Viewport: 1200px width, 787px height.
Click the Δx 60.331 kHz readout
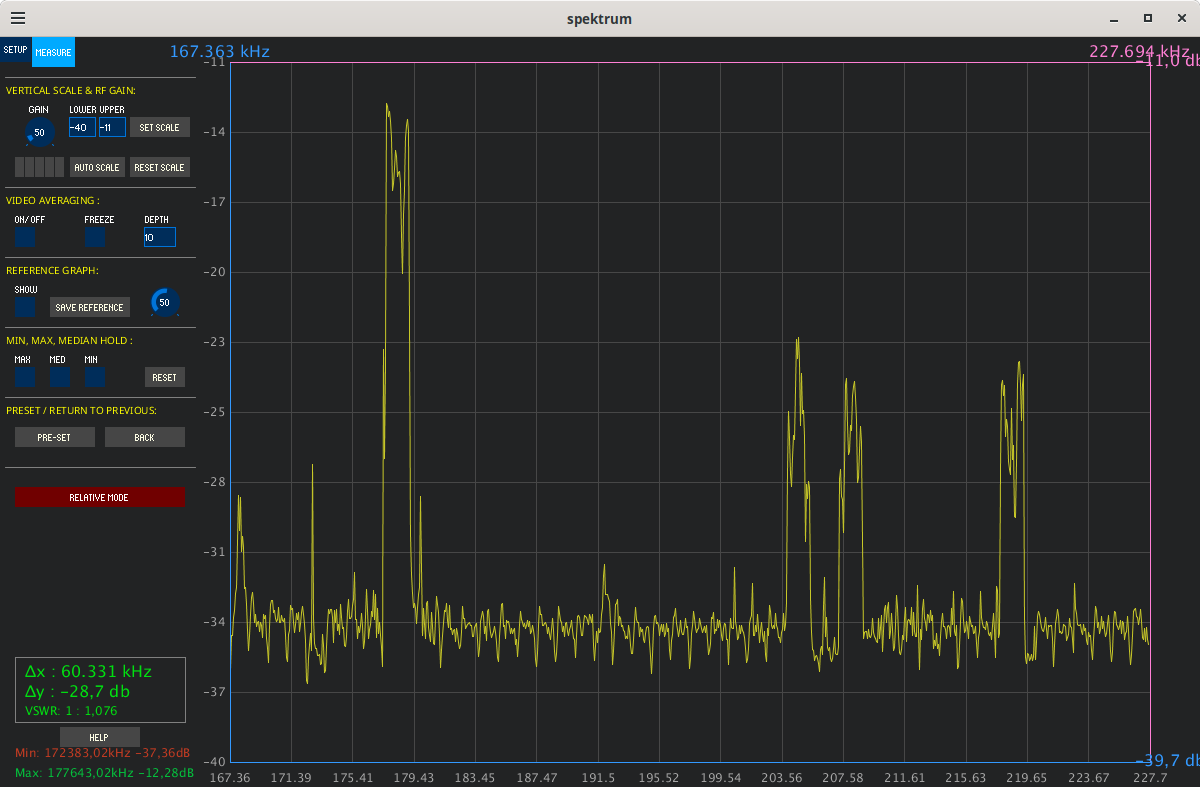tap(88, 671)
